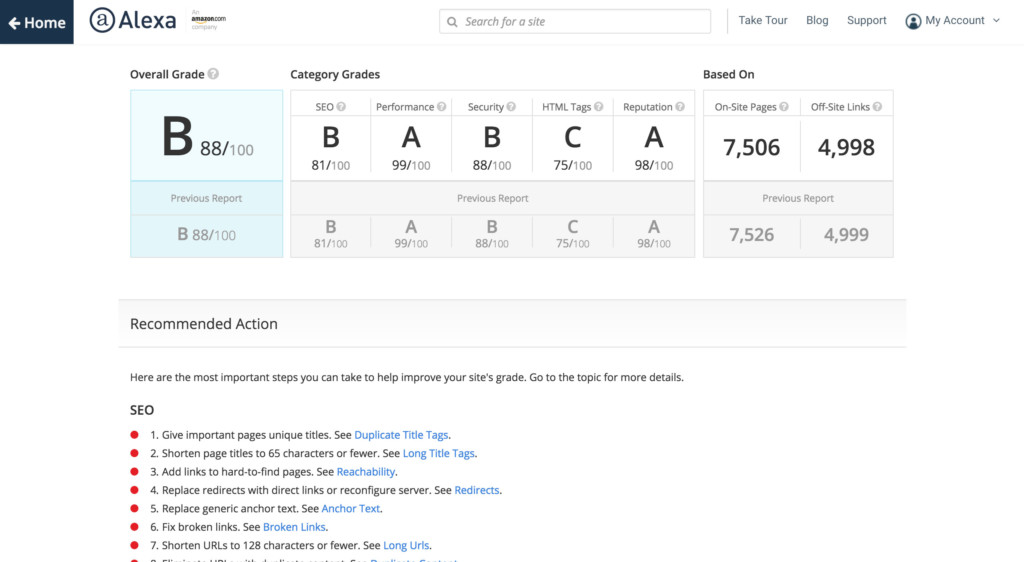Image resolution: width=1024 pixels, height=562 pixels.
Task: Click the Alexa logo
Action: pyautogui.click(x=133, y=21)
